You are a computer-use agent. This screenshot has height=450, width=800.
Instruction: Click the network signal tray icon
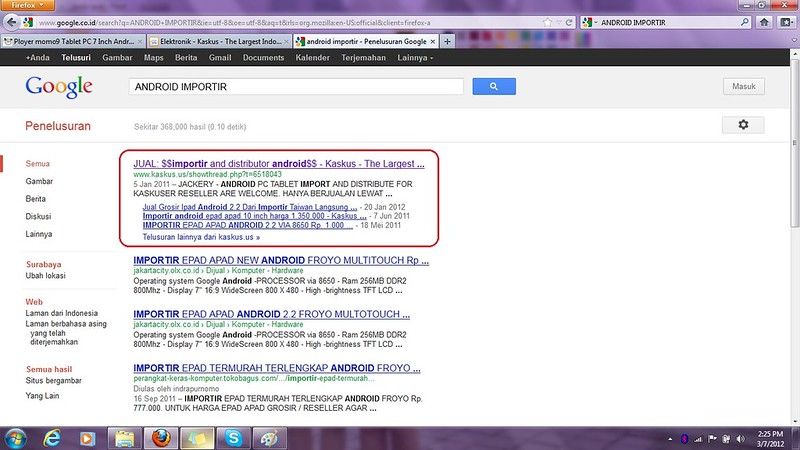point(698,439)
